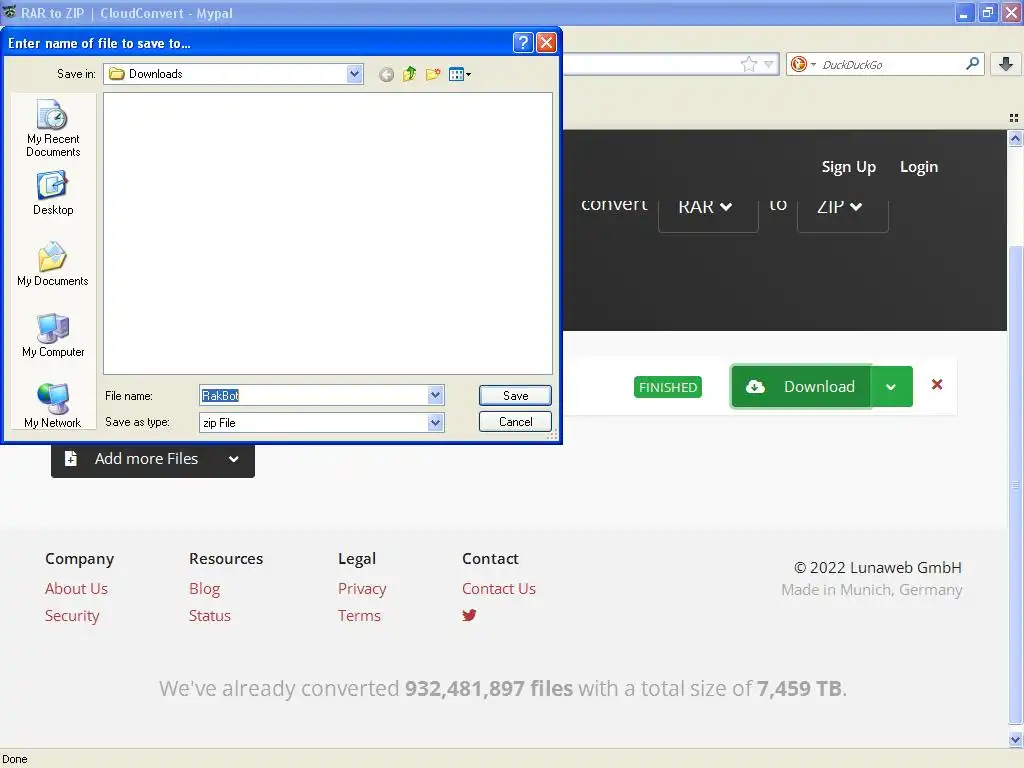Click the page scrollbar up arrow

click(x=1015, y=138)
